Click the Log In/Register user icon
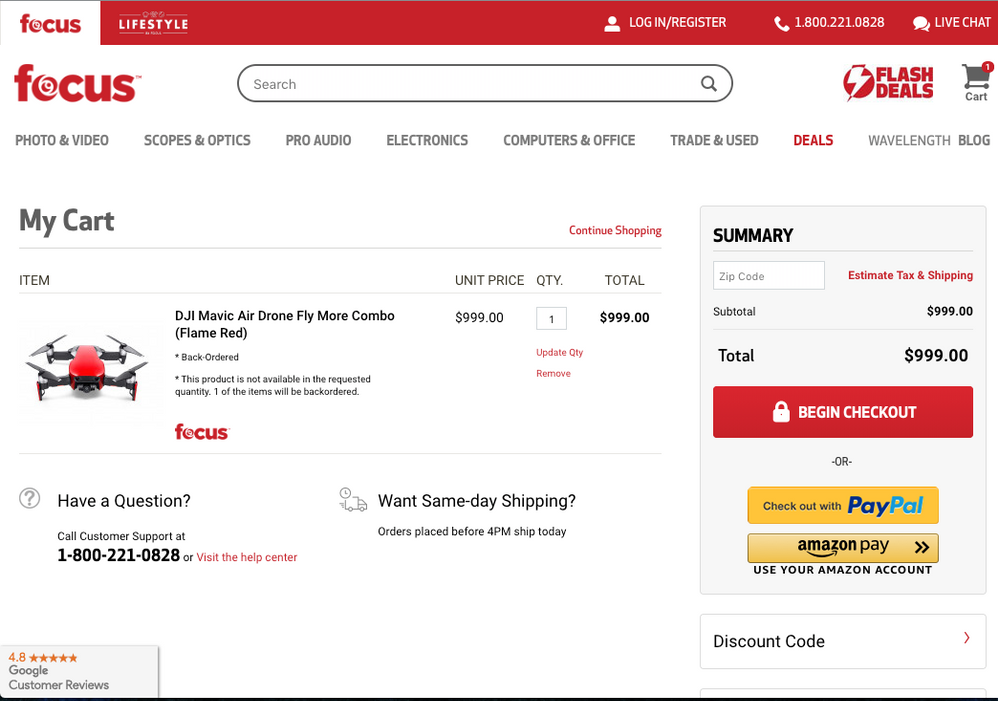The height and width of the screenshot is (701, 998). tap(612, 23)
